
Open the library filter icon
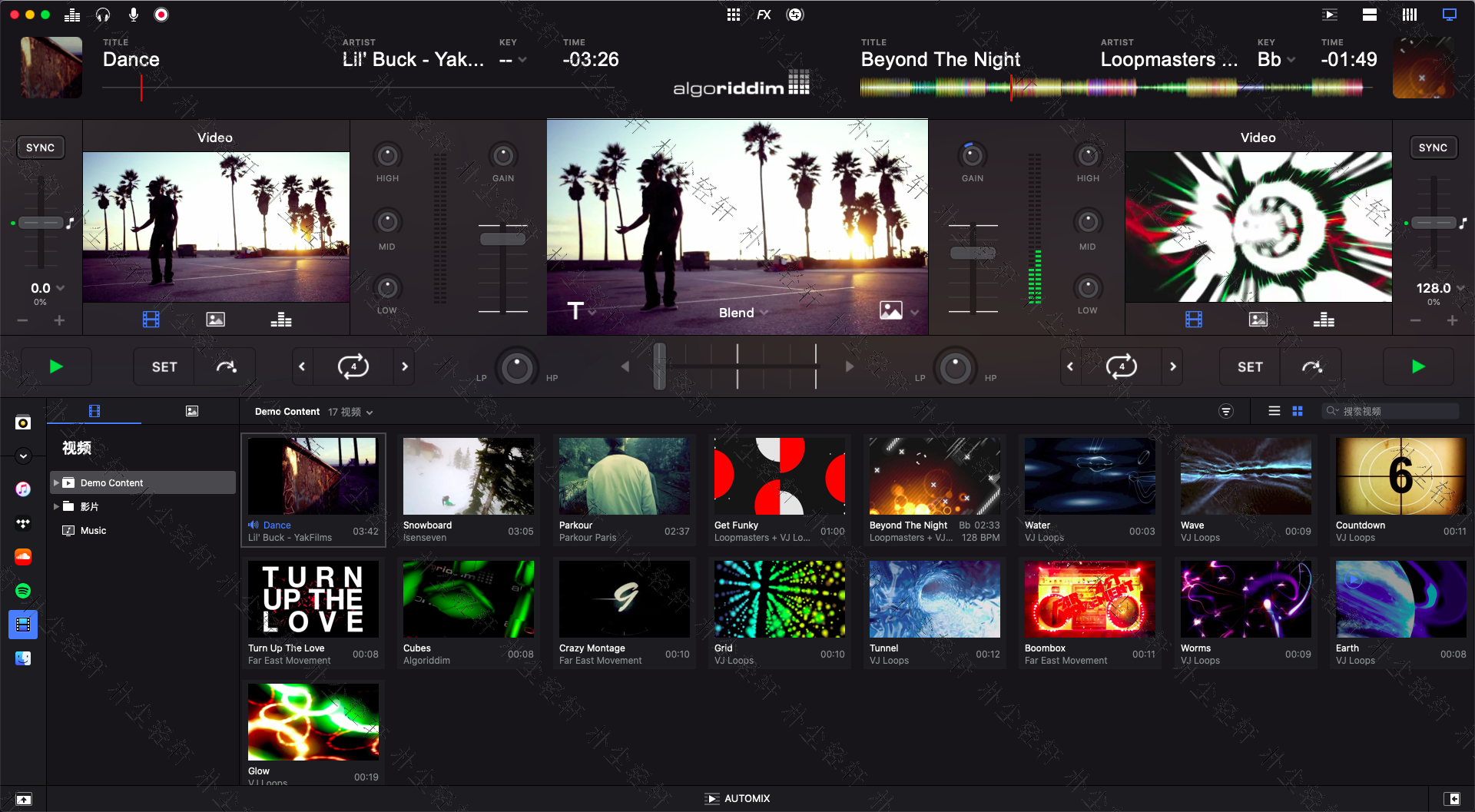point(1225,411)
